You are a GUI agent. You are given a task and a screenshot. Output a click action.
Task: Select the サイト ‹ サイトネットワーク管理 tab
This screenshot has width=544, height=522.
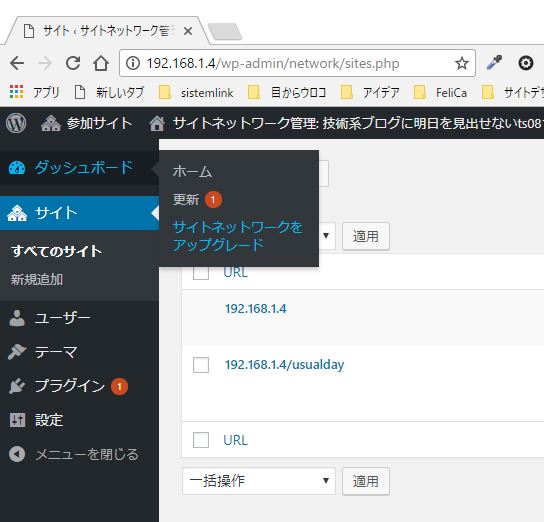pos(108,31)
